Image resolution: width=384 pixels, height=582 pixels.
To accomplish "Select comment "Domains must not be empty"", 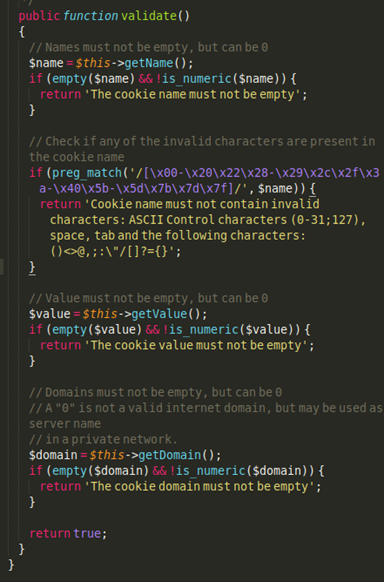I will (x=125, y=392).
